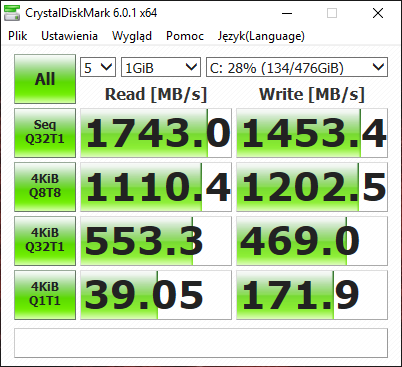This screenshot has height=367, width=402.
Task: Open the Pomoc menu
Action: point(185,36)
